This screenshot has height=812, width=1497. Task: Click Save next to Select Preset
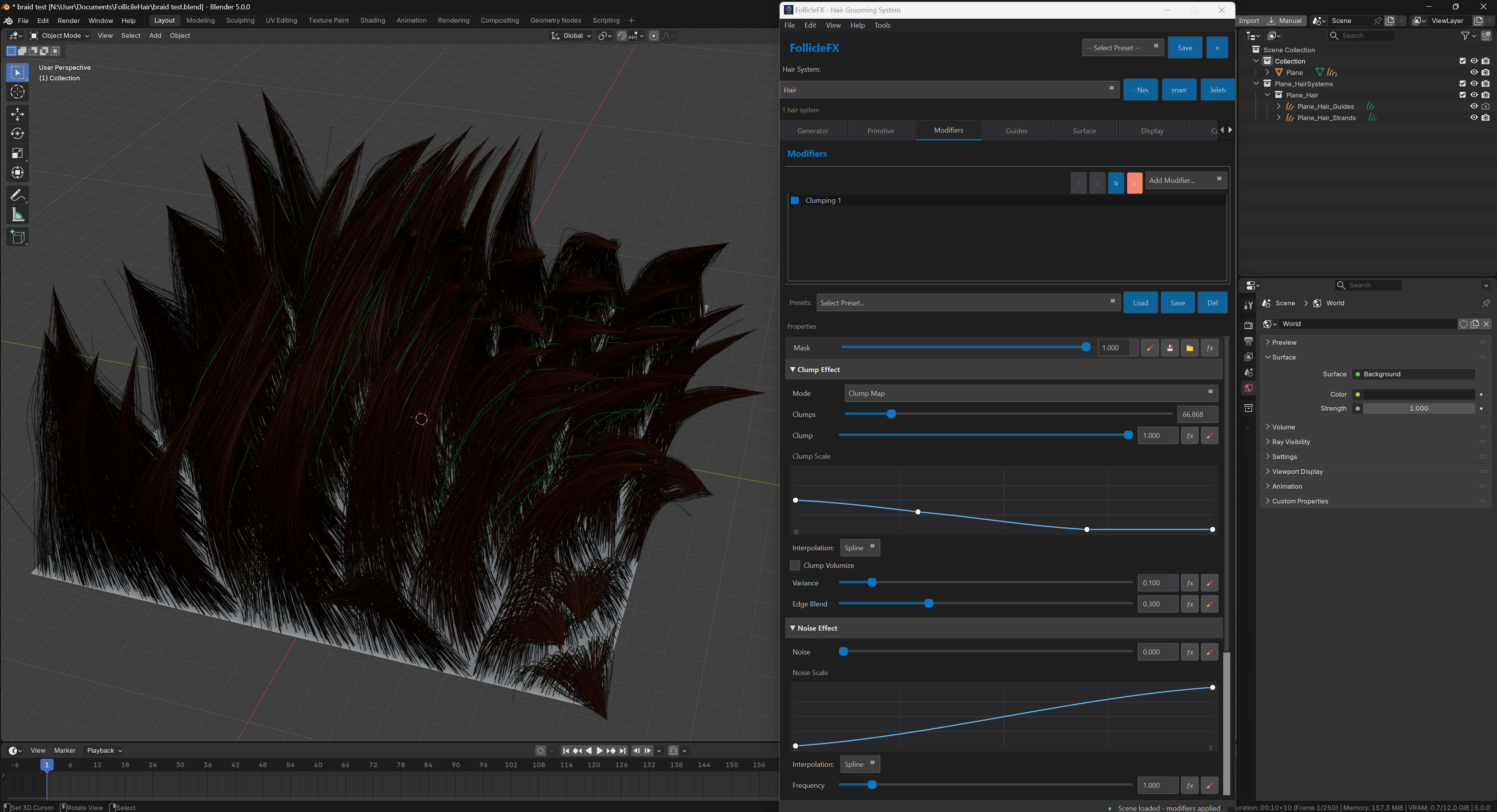[1185, 47]
